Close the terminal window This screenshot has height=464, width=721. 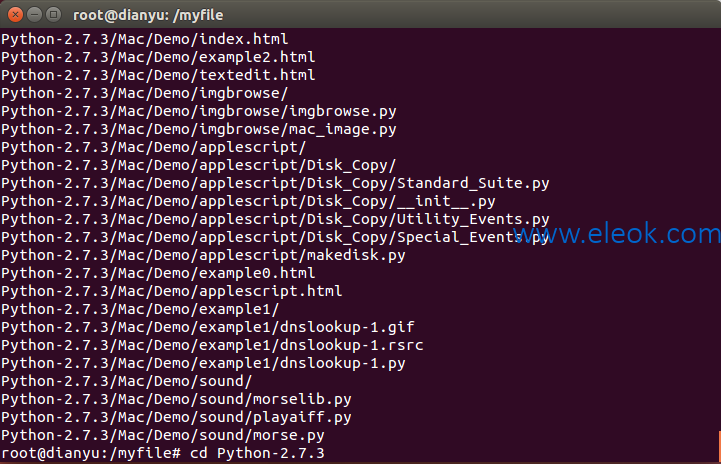click(15, 15)
